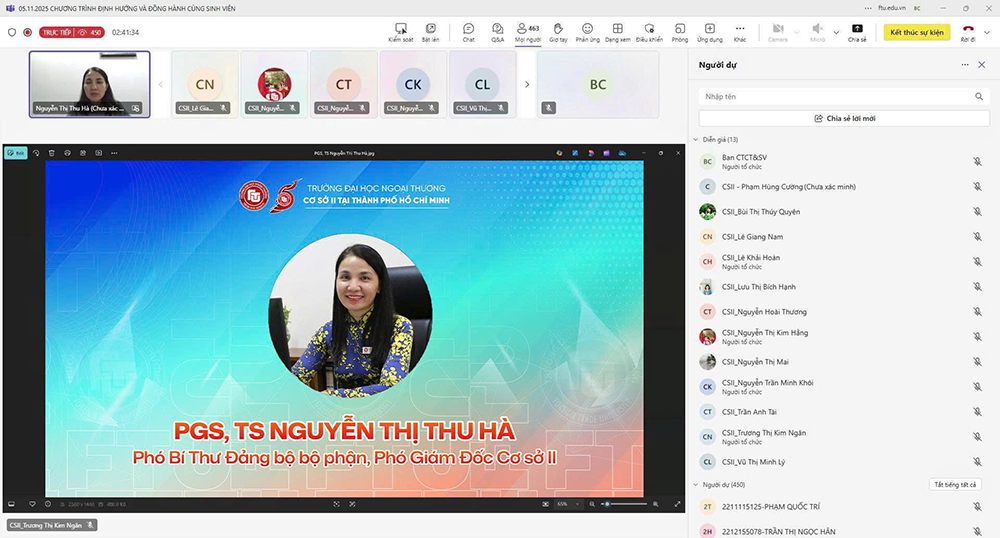Open the Chat panel
Screen dimensions: 1000x538
[468, 29]
